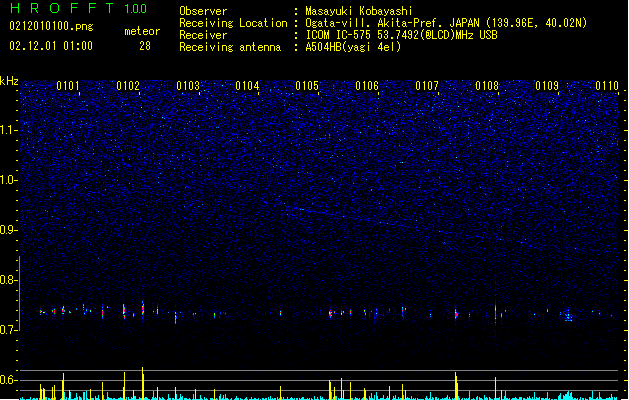Image resolution: width=629 pixels, height=400 pixels.
Task: Click the 'meteor' label
Action: coord(142,31)
